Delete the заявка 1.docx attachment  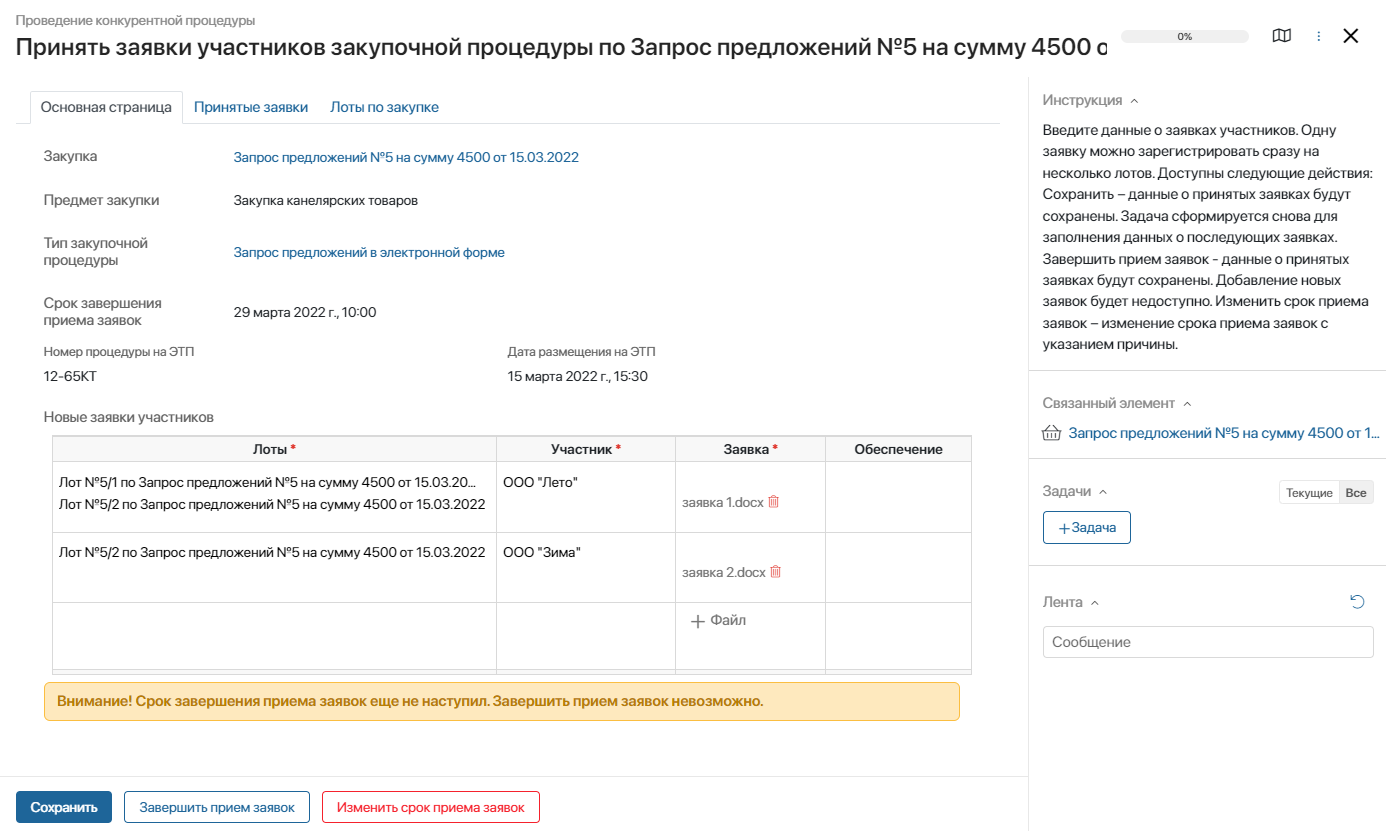773,502
